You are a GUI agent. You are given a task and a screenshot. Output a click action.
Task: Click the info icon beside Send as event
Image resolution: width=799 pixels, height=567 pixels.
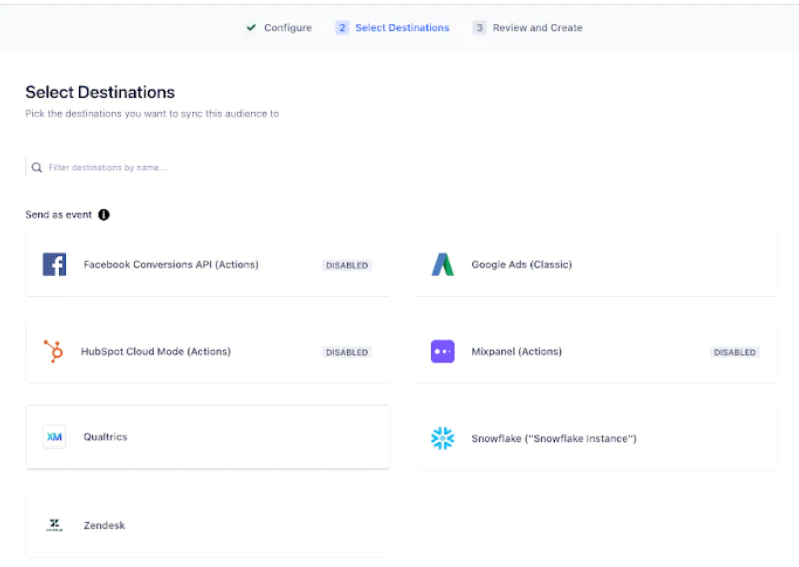[x=104, y=215]
